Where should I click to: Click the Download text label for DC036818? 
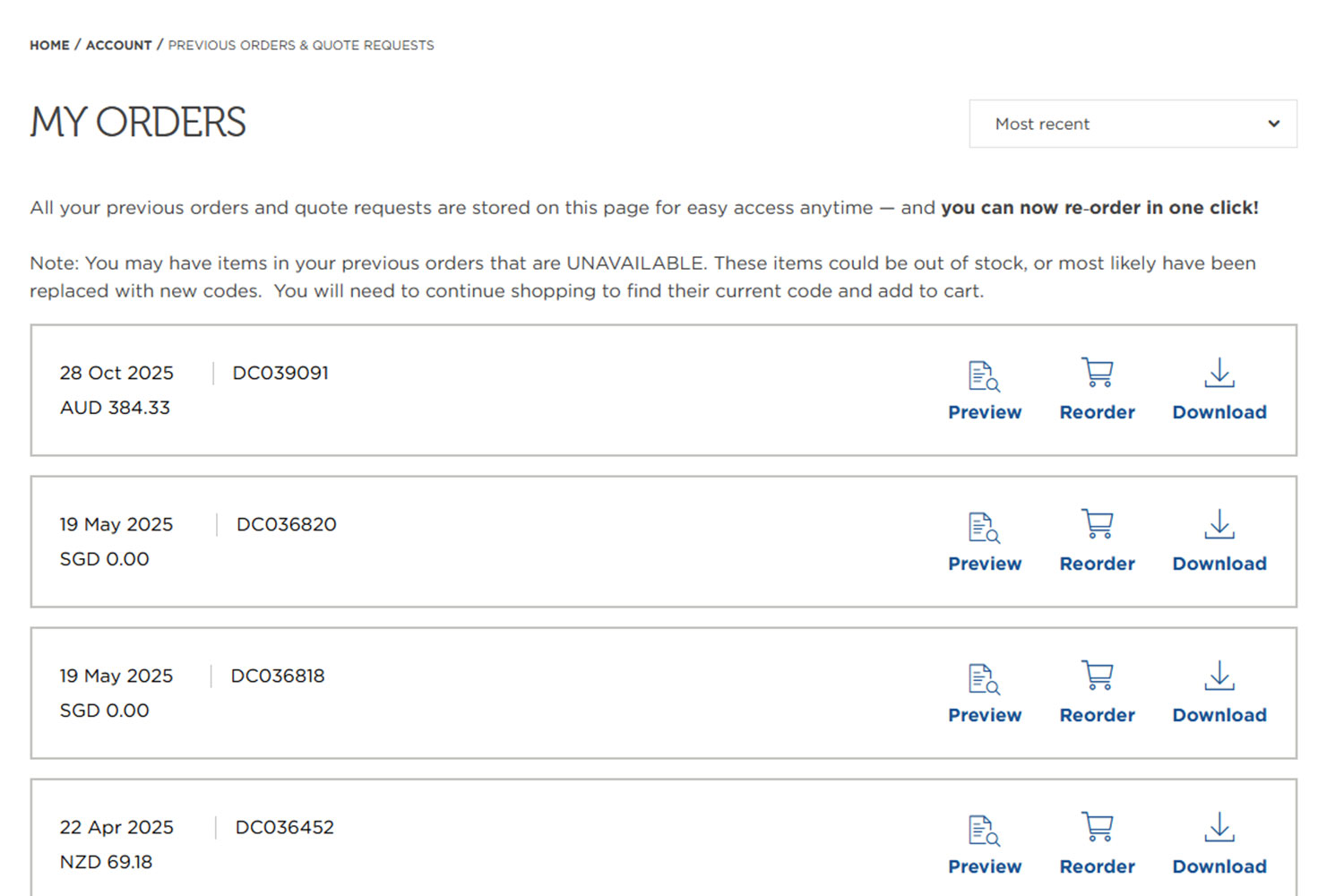tap(1219, 715)
